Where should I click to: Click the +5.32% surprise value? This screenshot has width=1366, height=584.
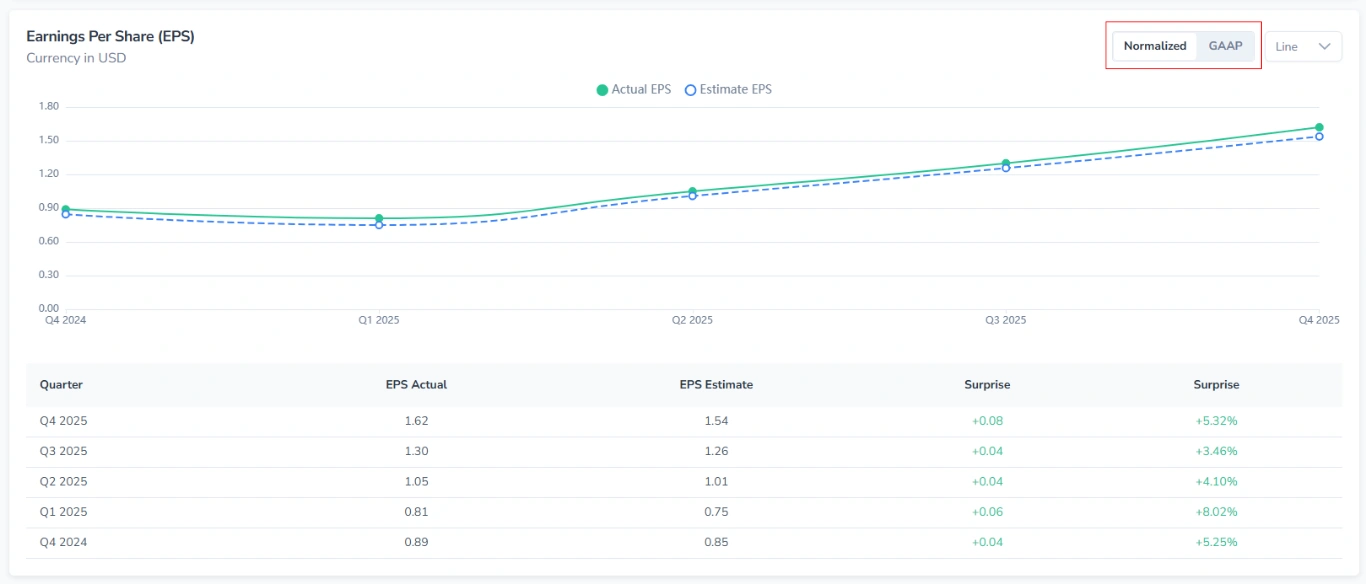pos(1217,421)
